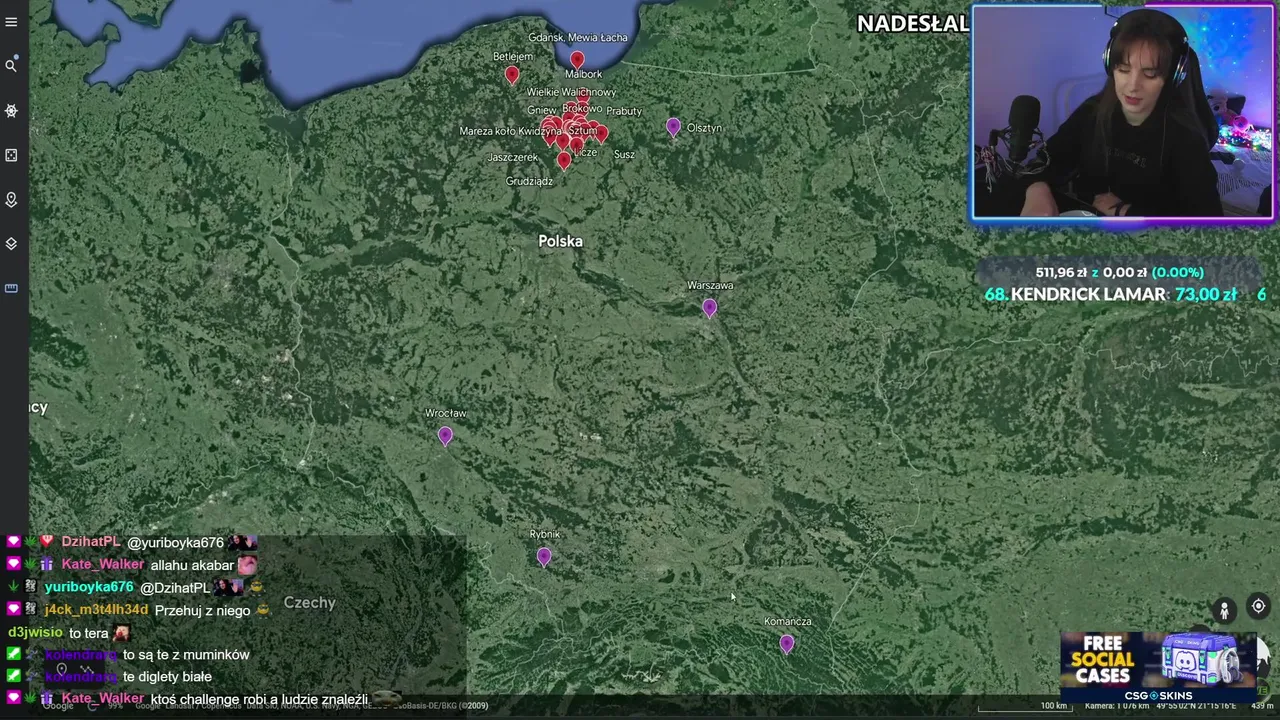The height and width of the screenshot is (720, 1280).
Task: Click the streamer webcam overlay
Action: (1123, 112)
